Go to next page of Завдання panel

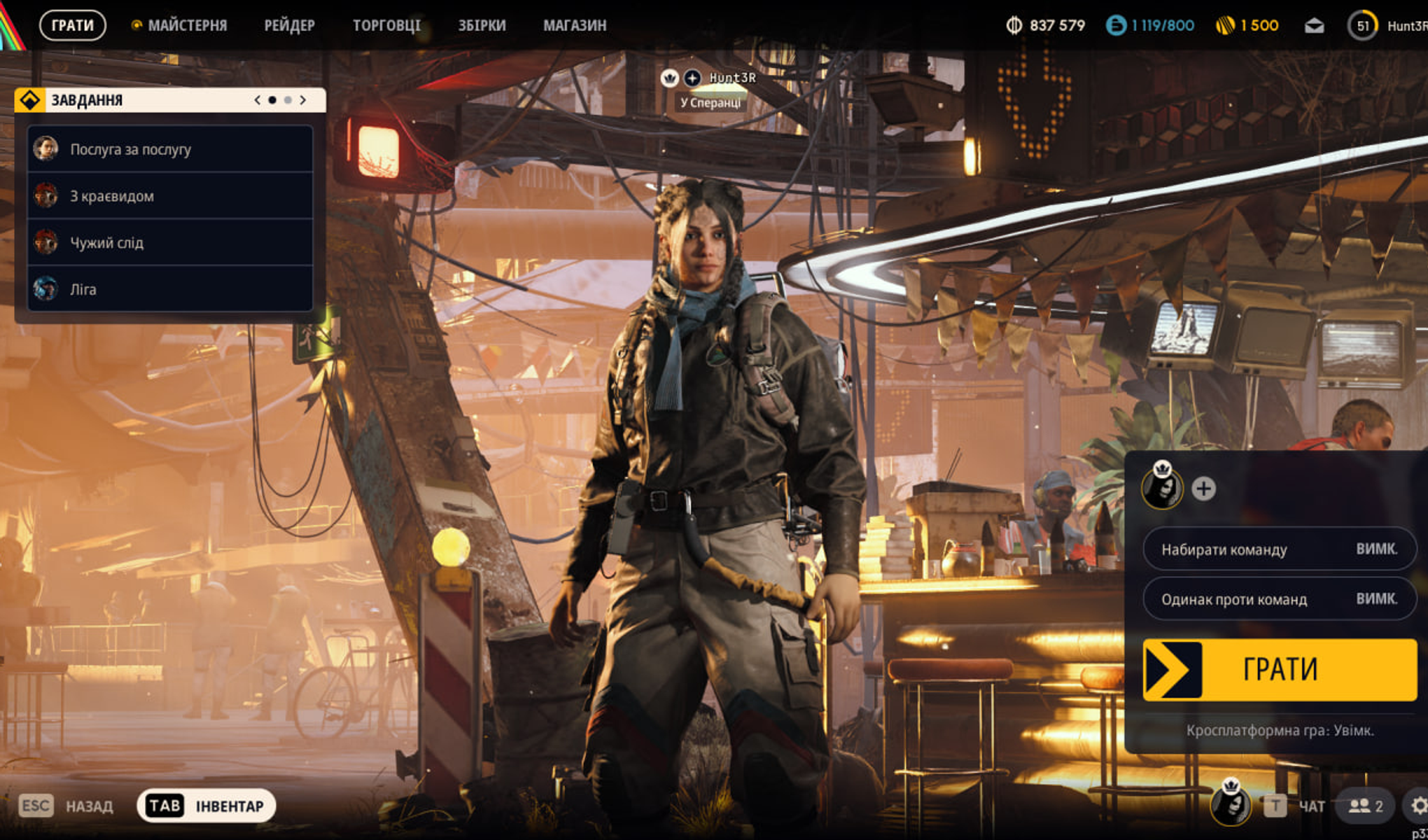point(303,100)
